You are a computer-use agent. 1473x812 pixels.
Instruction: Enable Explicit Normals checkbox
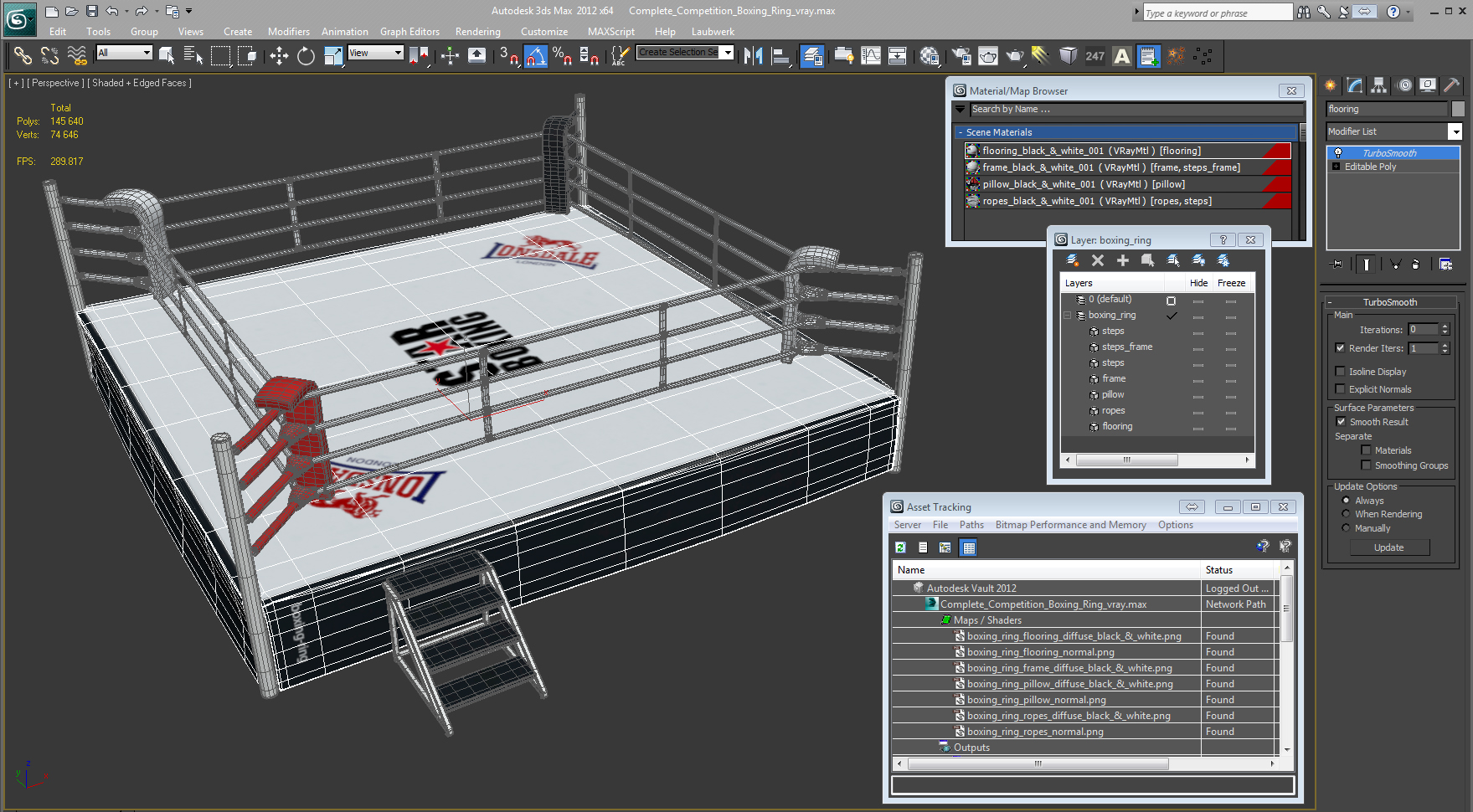point(1340,389)
